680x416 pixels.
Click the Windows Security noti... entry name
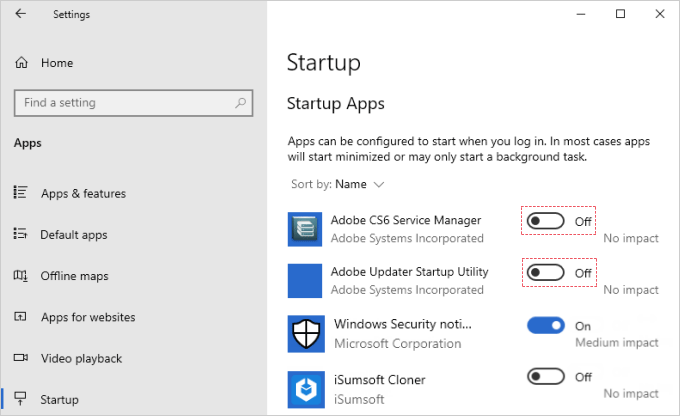pyautogui.click(x=402, y=324)
